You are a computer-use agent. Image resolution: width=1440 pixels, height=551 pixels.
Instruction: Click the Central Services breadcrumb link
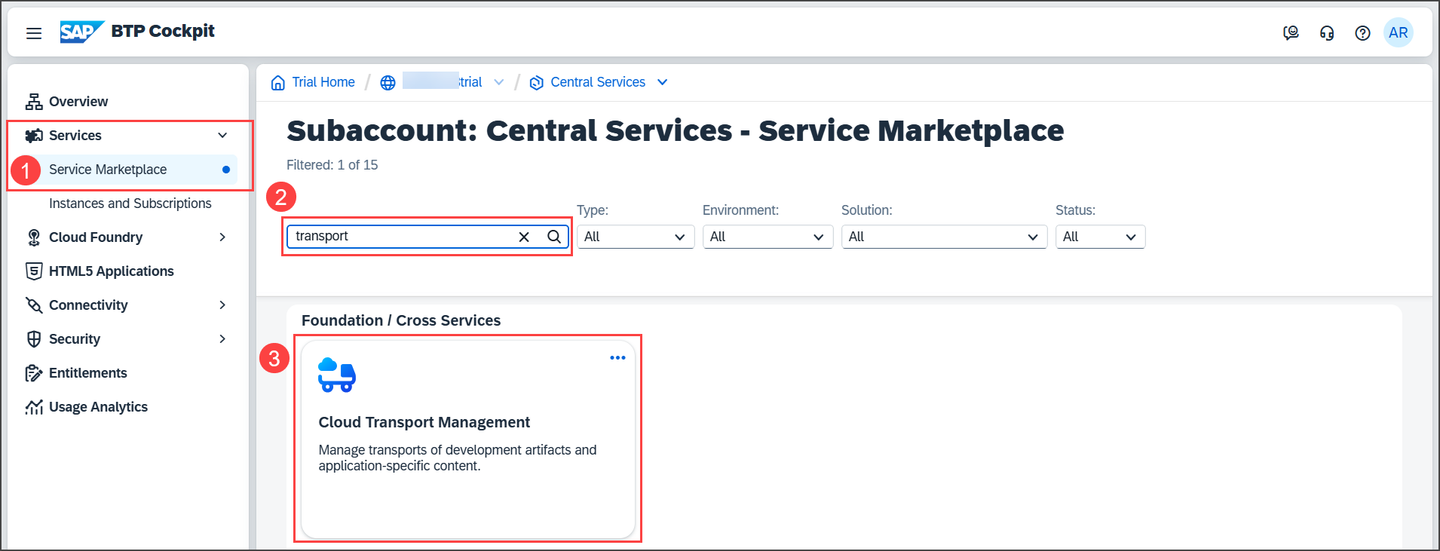[598, 82]
